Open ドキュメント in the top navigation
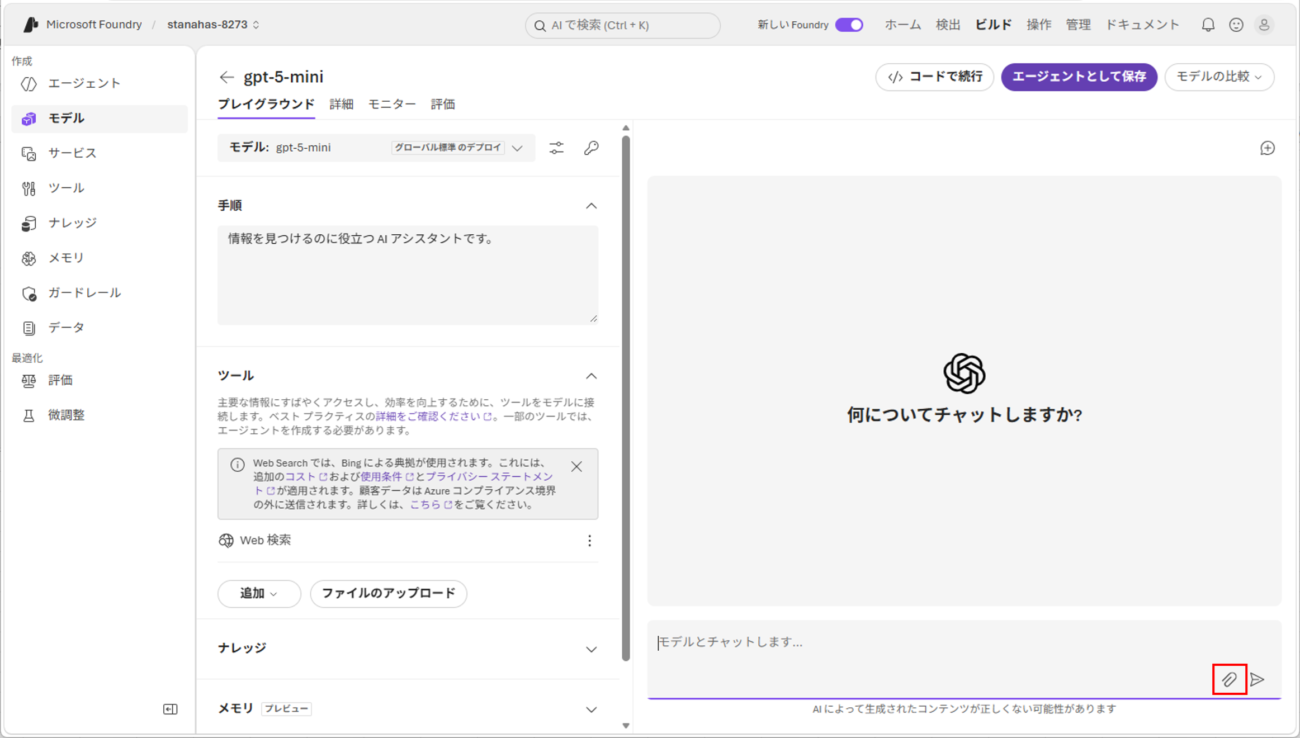 pos(1142,25)
